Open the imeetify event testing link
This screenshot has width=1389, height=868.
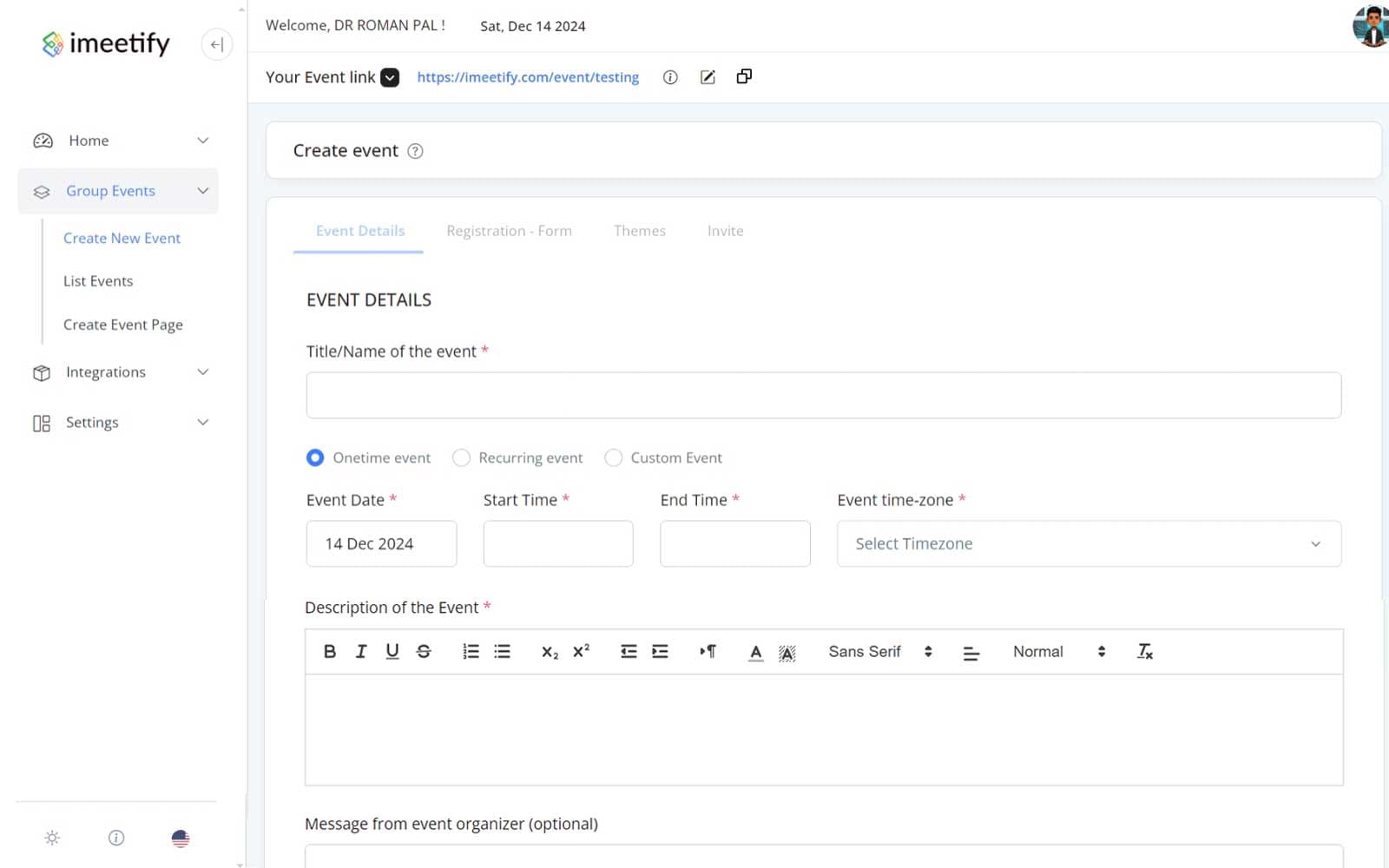[528, 77]
